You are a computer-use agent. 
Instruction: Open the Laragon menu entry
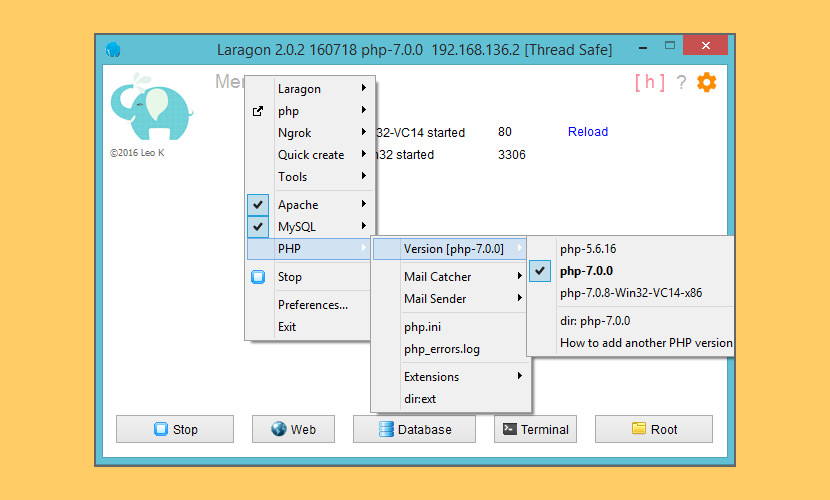(x=310, y=89)
